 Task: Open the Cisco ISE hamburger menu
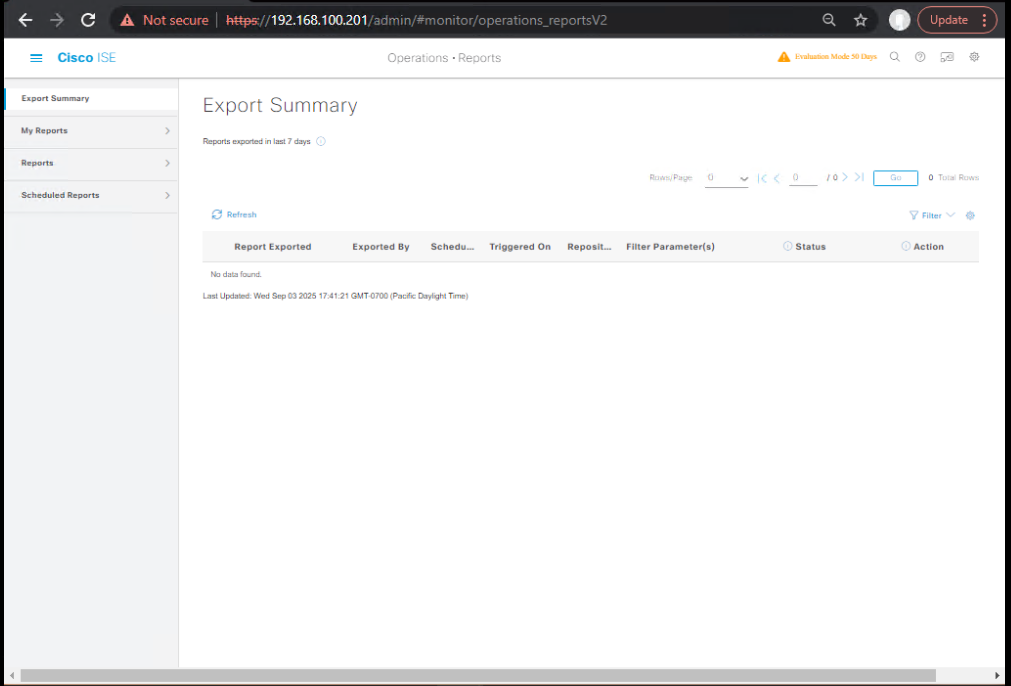coord(36,58)
